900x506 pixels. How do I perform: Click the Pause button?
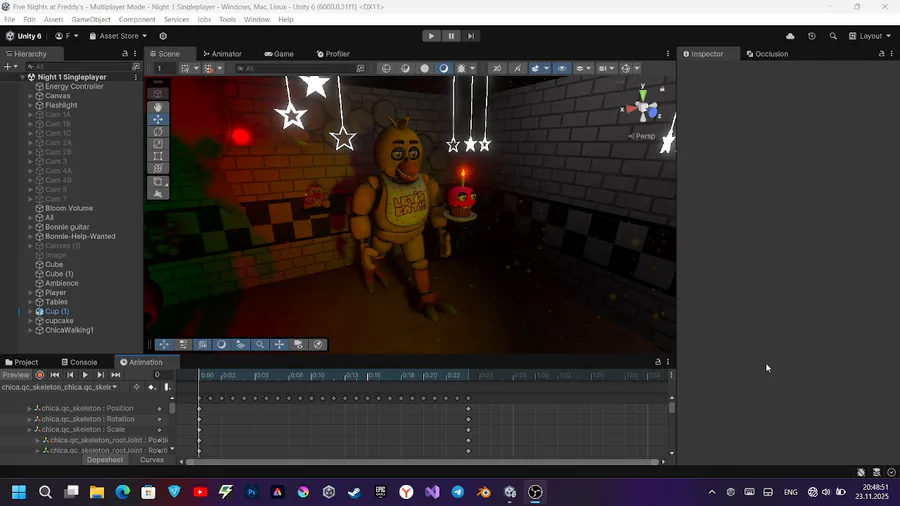tap(451, 36)
